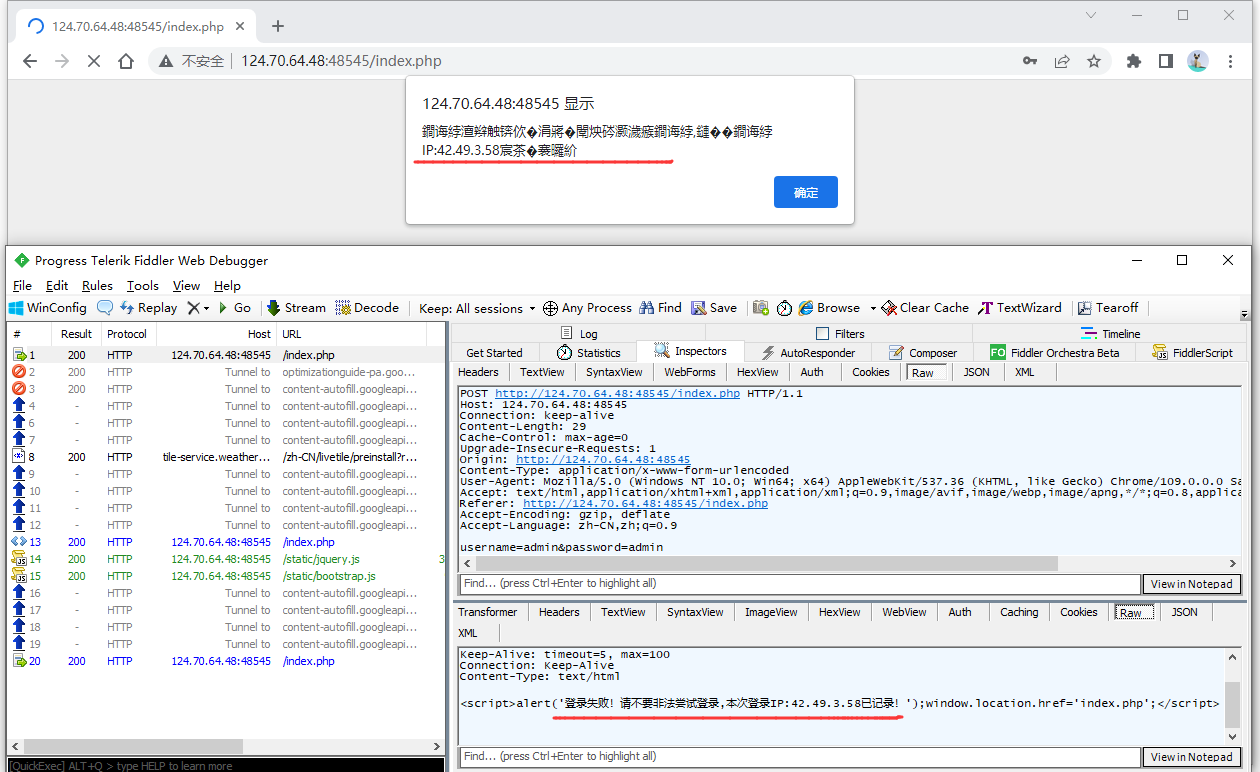Open the Keep: All sessions dropdown

click(x=477, y=308)
